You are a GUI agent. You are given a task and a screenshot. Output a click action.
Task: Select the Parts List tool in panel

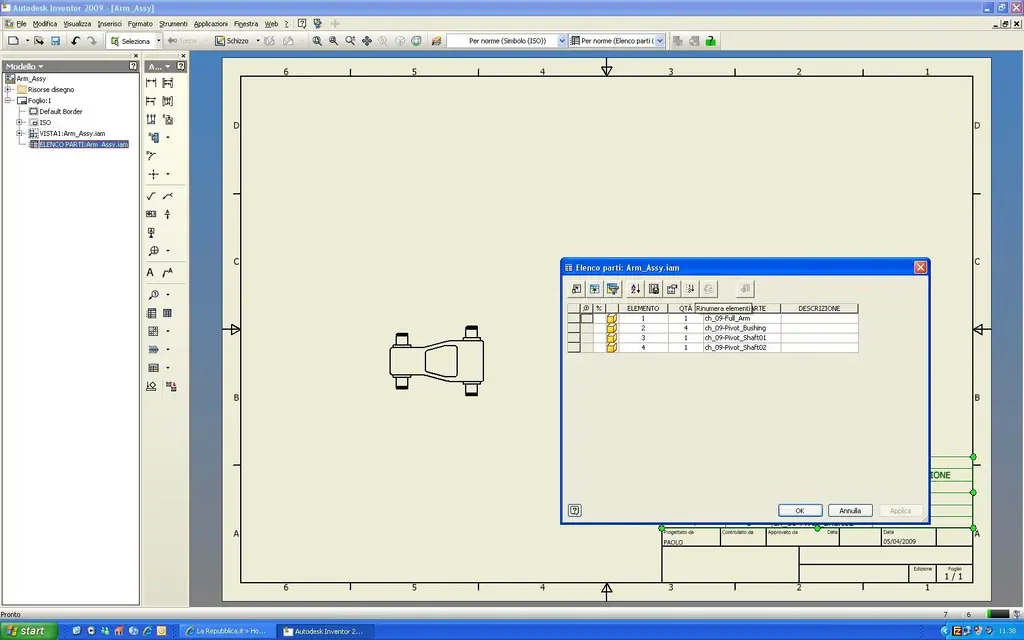coord(152,313)
